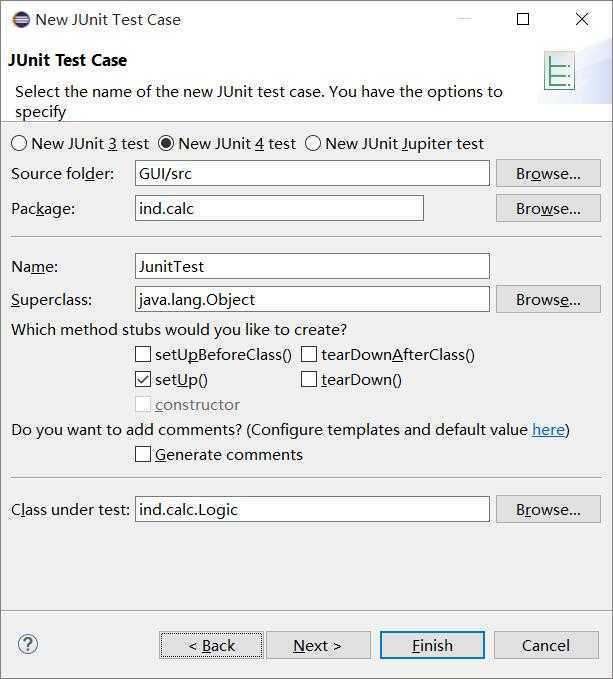Browse for the Source folder
613x679 pixels.
(x=548, y=173)
